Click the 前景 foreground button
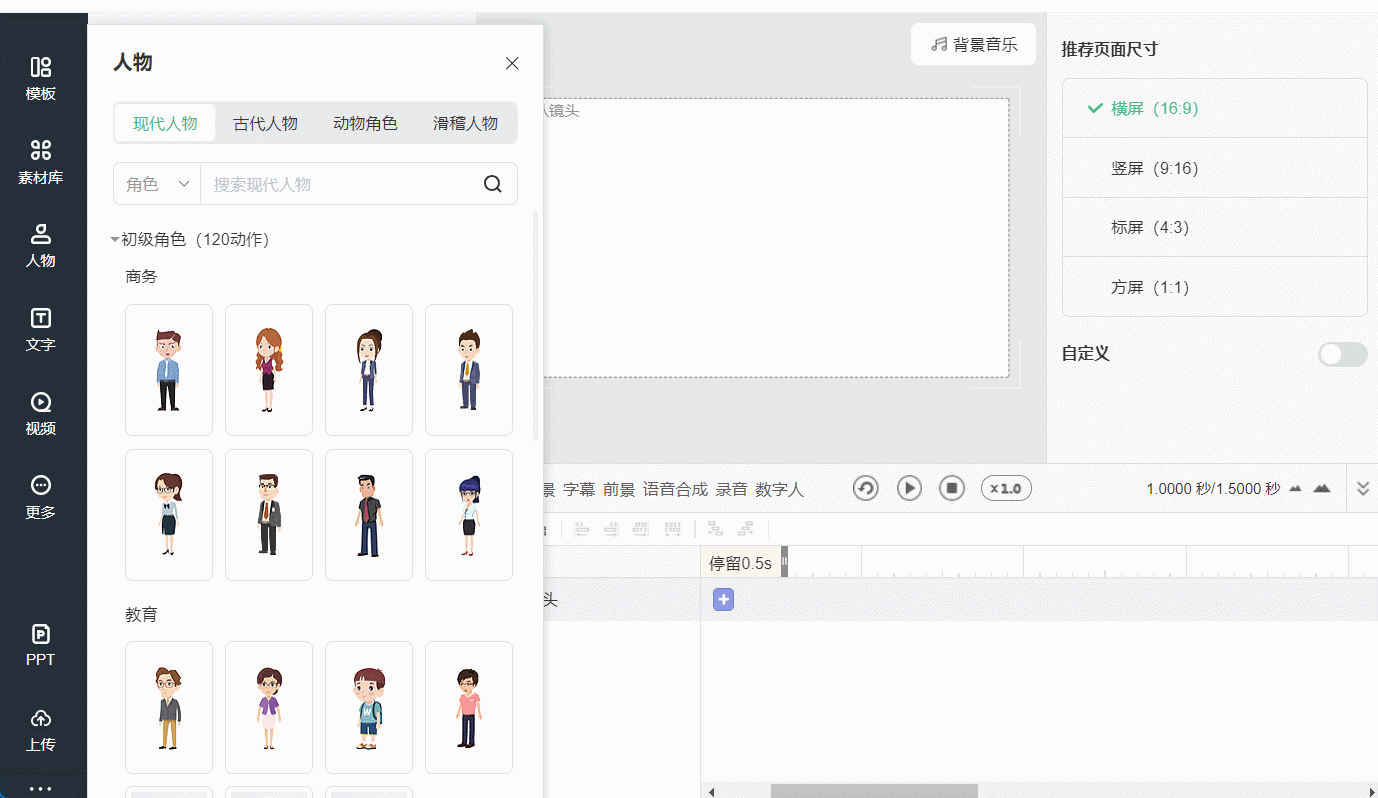This screenshot has width=1378, height=798. [619, 489]
